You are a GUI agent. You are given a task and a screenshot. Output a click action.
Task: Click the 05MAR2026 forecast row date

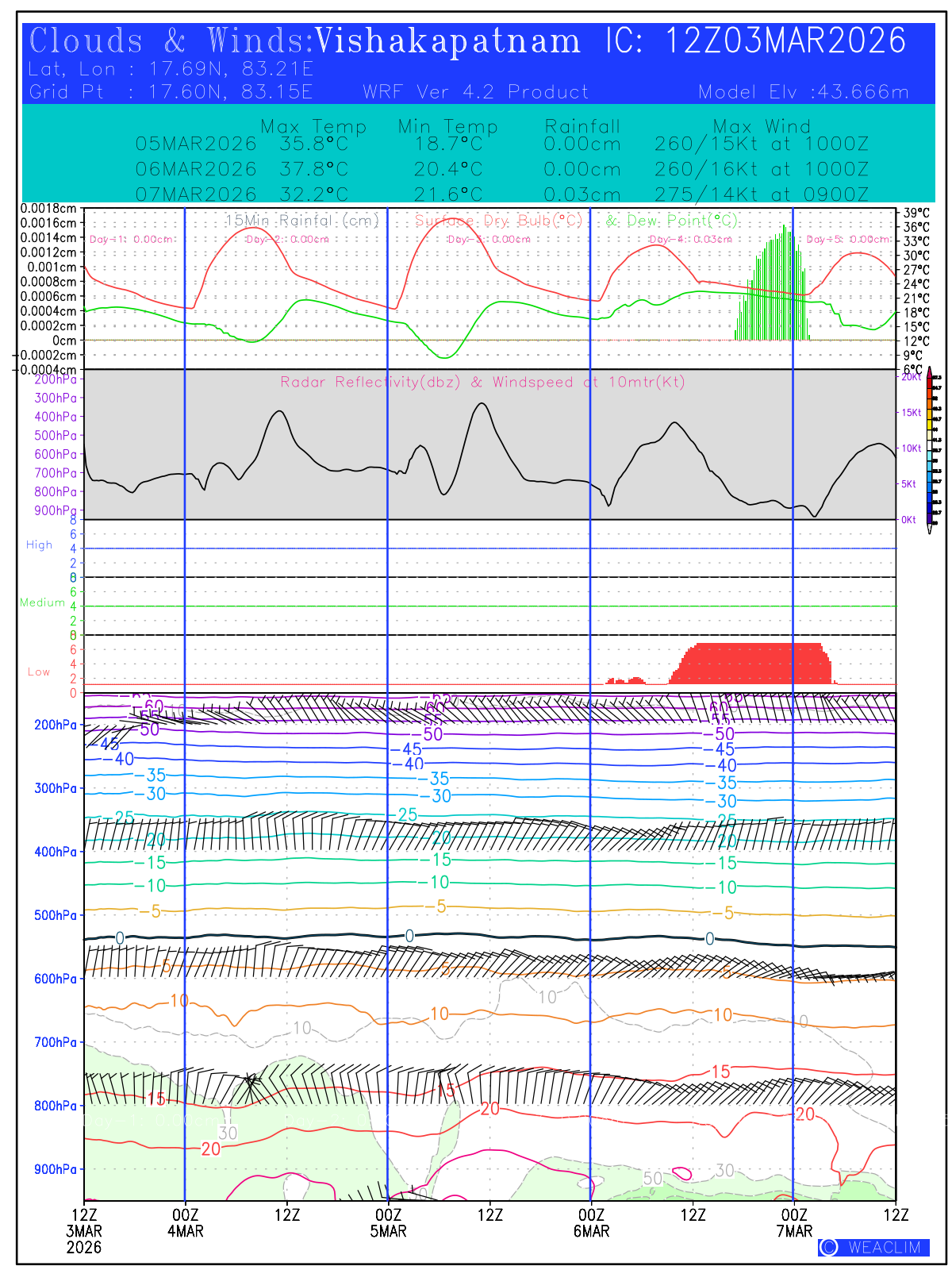(196, 144)
